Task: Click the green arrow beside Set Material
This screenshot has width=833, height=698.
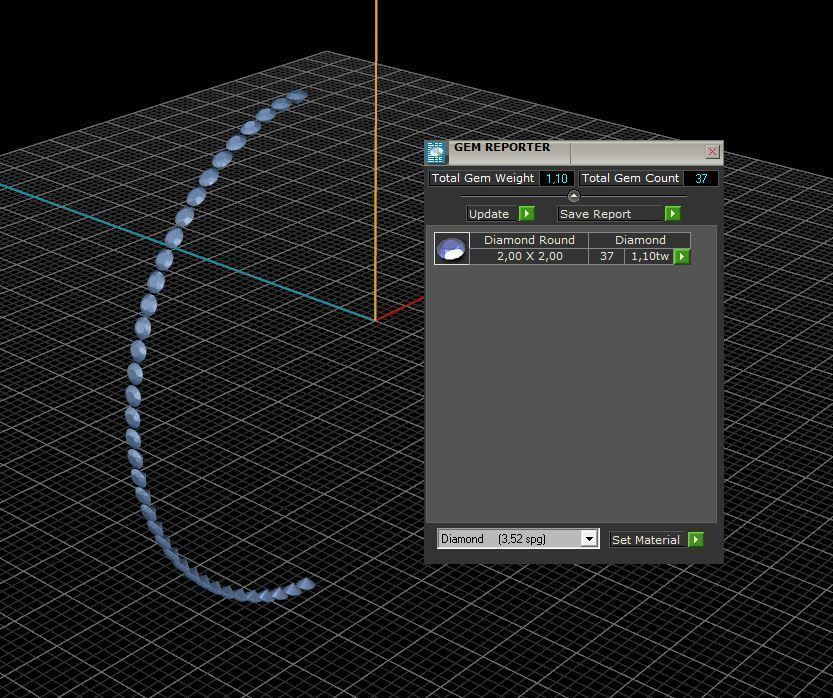Action: 695,540
